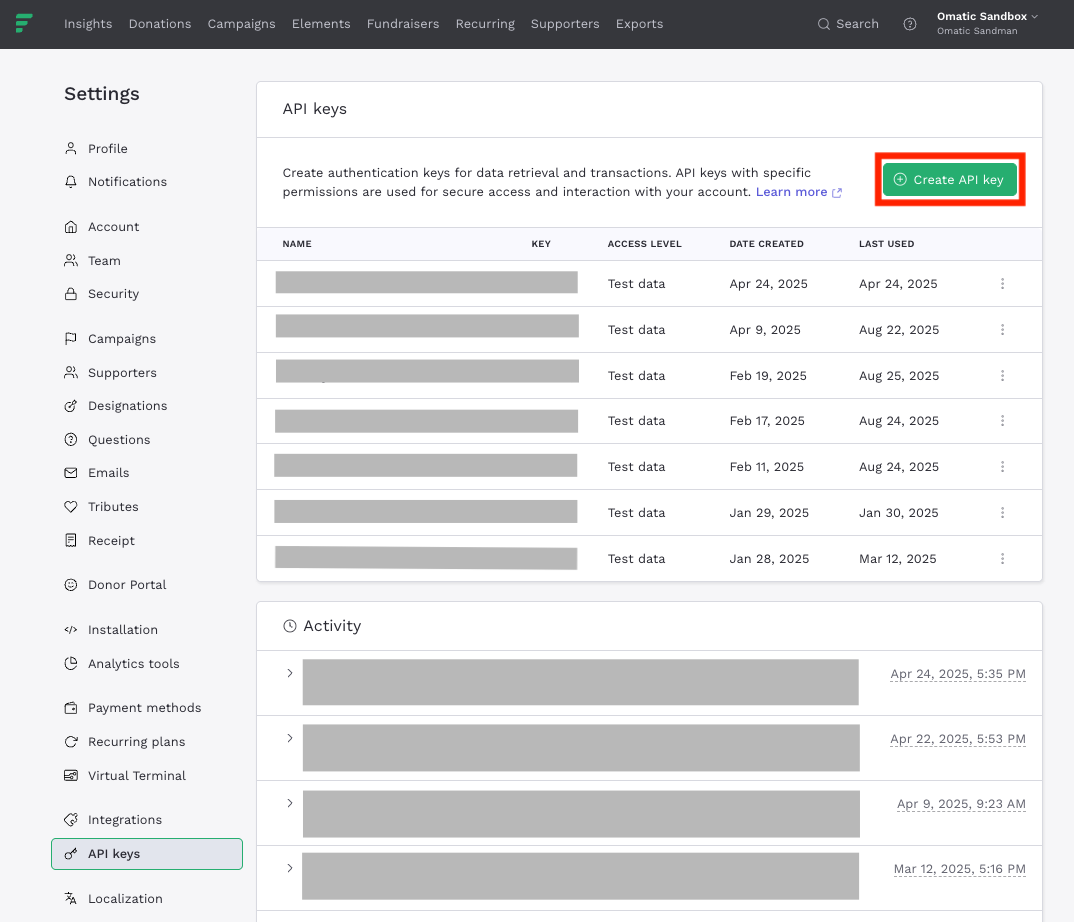
Task: Click the Last Used value Jan 30, 2025
Action: point(899,512)
